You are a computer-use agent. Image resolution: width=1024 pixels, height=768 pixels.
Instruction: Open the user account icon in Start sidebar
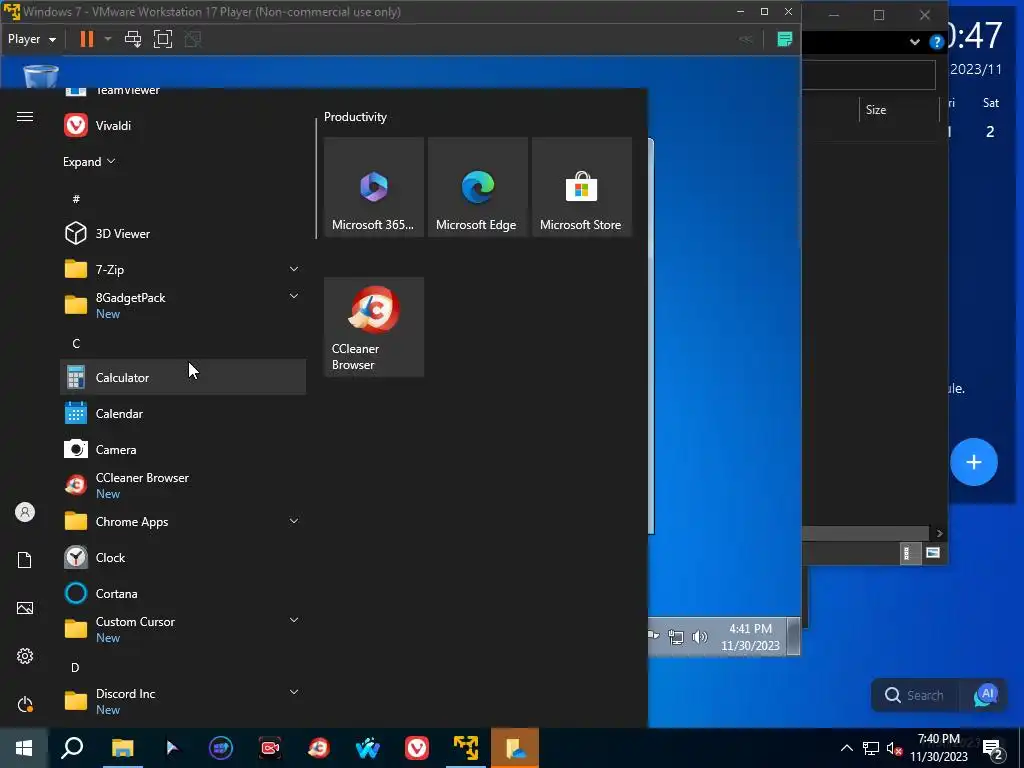(x=25, y=512)
